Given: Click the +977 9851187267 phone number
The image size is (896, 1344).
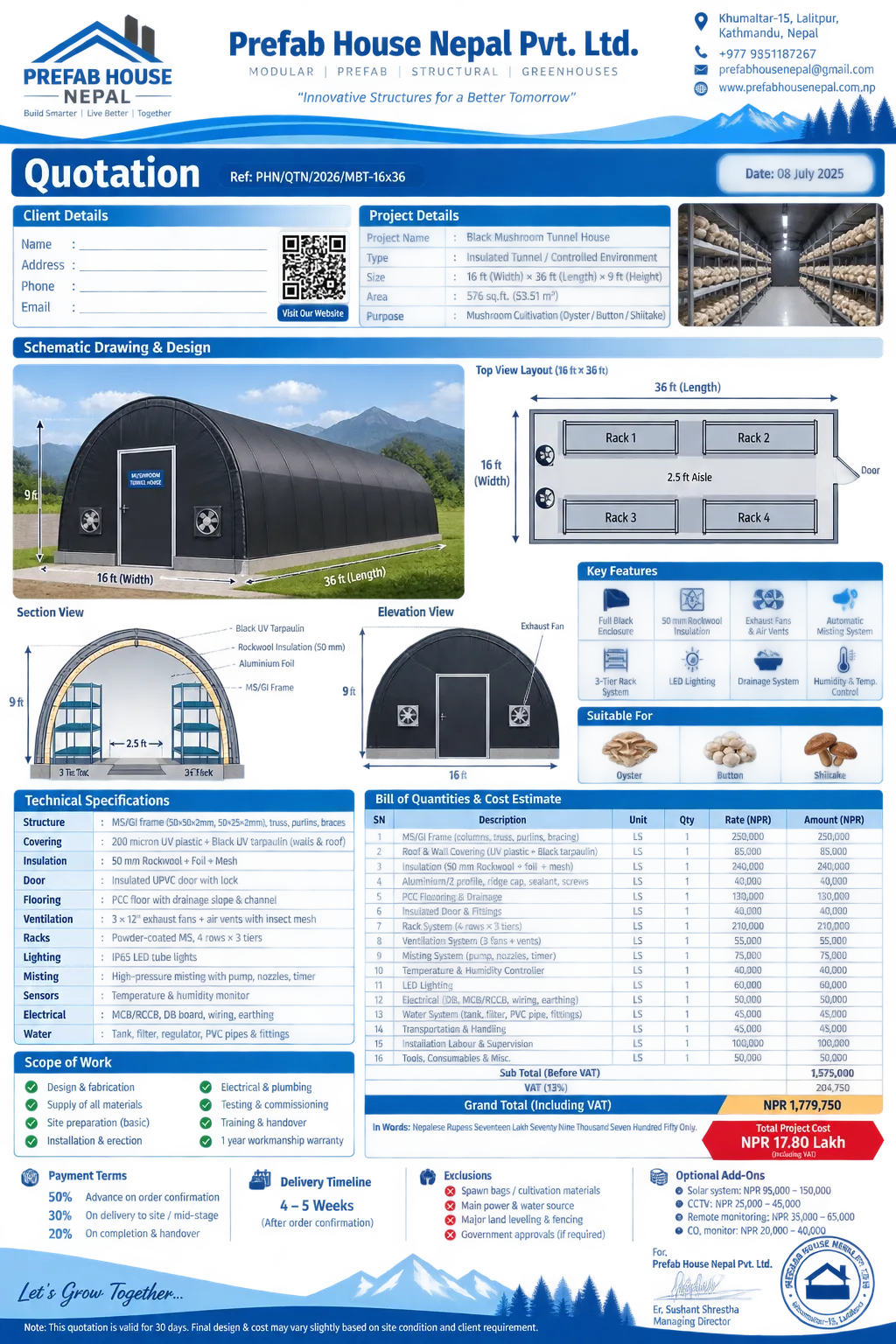Looking at the screenshot, I should click(767, 53).
